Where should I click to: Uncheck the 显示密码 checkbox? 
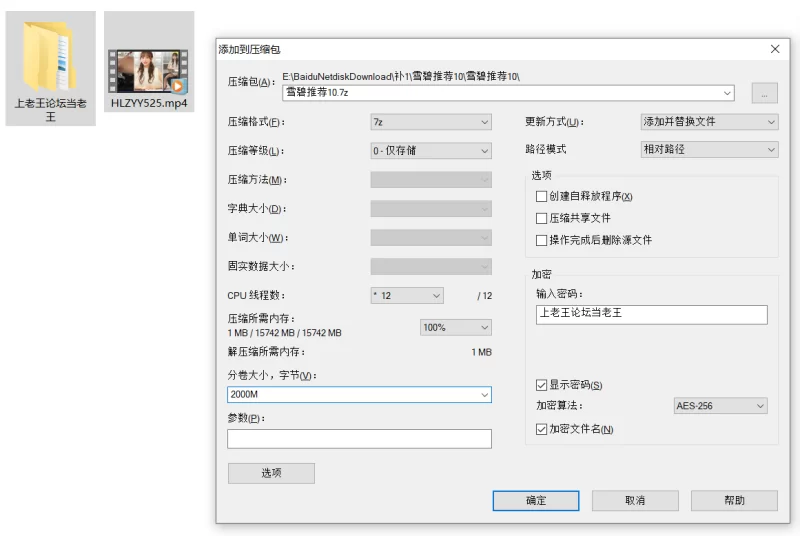coord(541,385)
